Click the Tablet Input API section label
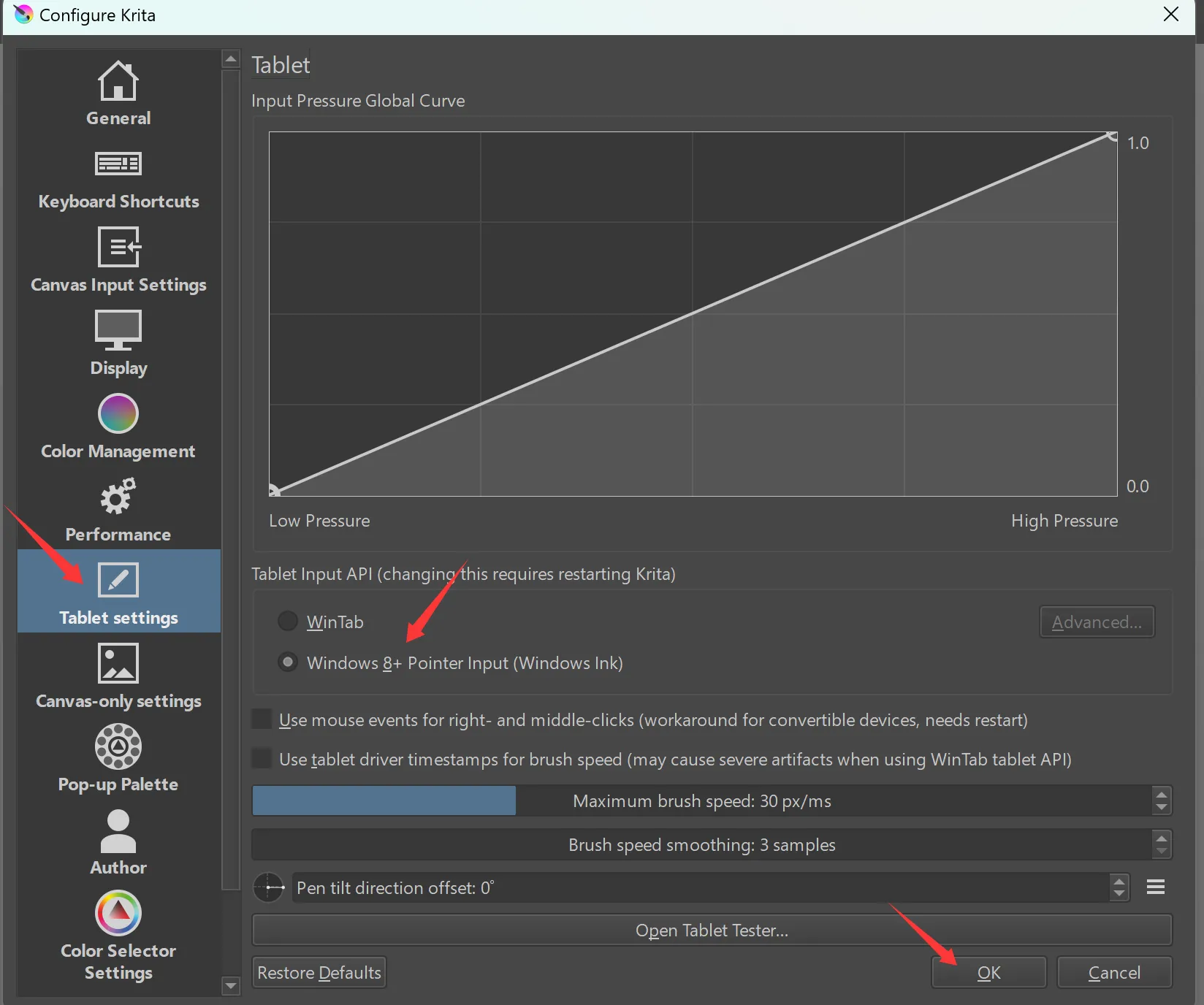1204x1005 pixels. tap(463, 574)
